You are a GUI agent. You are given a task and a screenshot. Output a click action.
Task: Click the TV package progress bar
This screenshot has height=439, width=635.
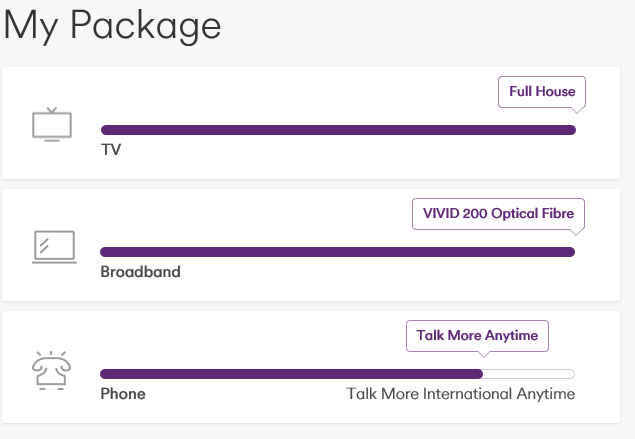click(338, 130)
